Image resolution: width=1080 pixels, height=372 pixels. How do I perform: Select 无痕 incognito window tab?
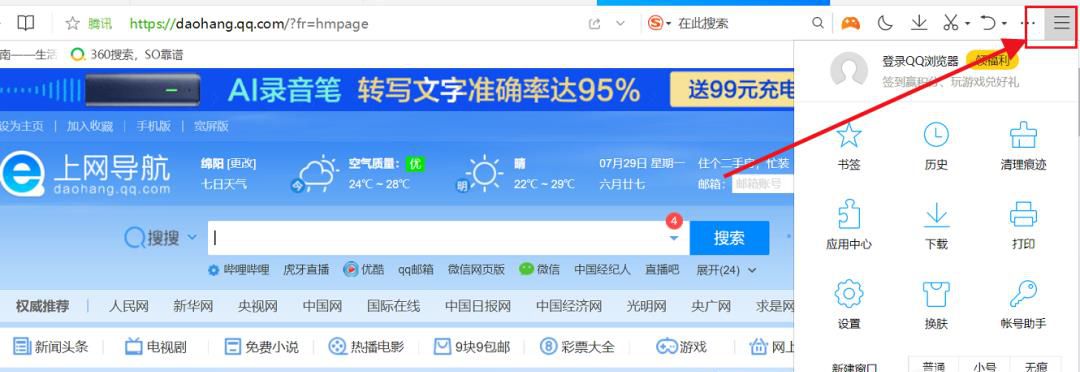1035,367
